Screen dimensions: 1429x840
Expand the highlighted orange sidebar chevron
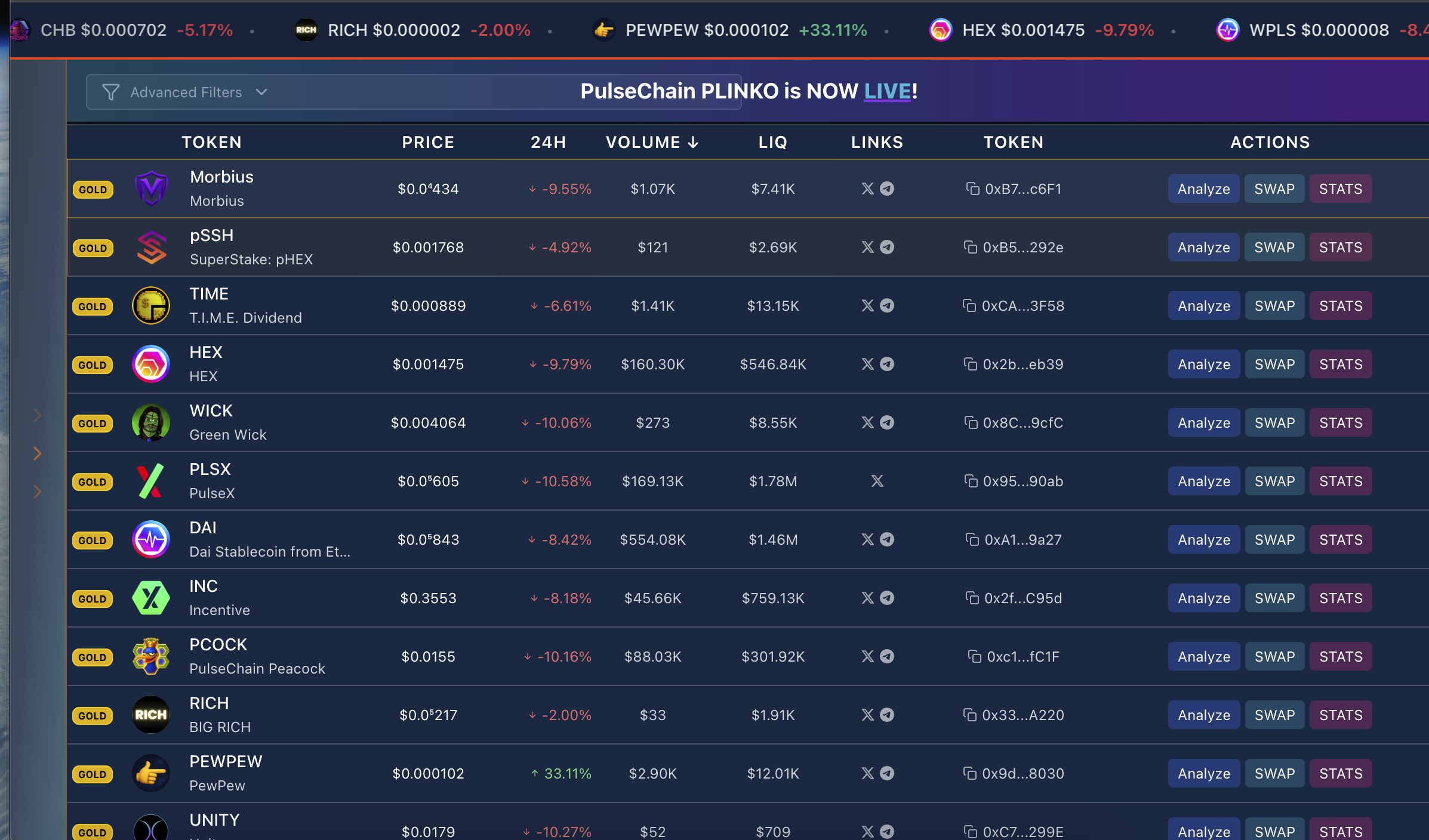[38, 453]
